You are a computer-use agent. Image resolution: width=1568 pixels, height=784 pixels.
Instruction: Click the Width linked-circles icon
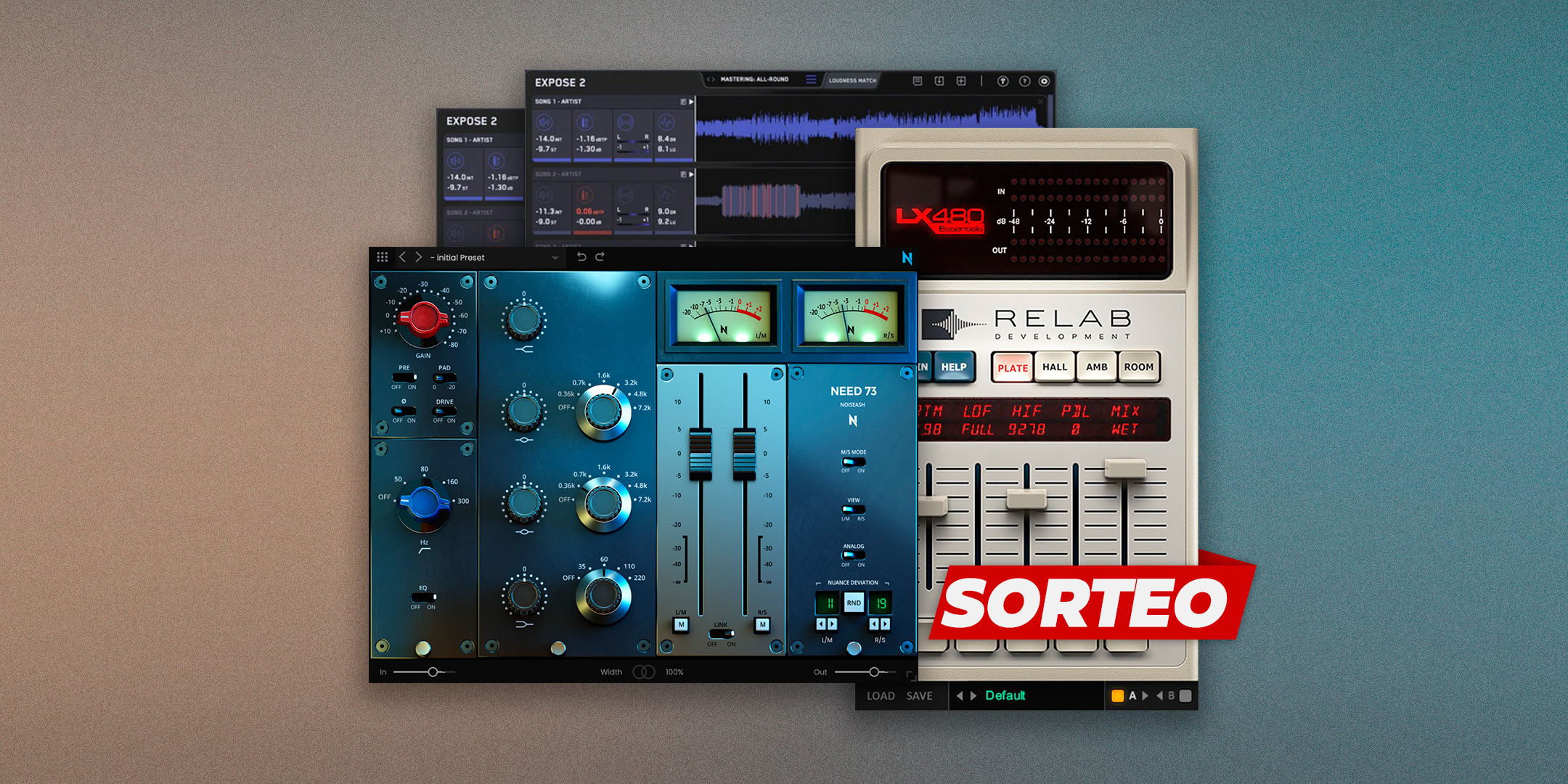[644, 672]
